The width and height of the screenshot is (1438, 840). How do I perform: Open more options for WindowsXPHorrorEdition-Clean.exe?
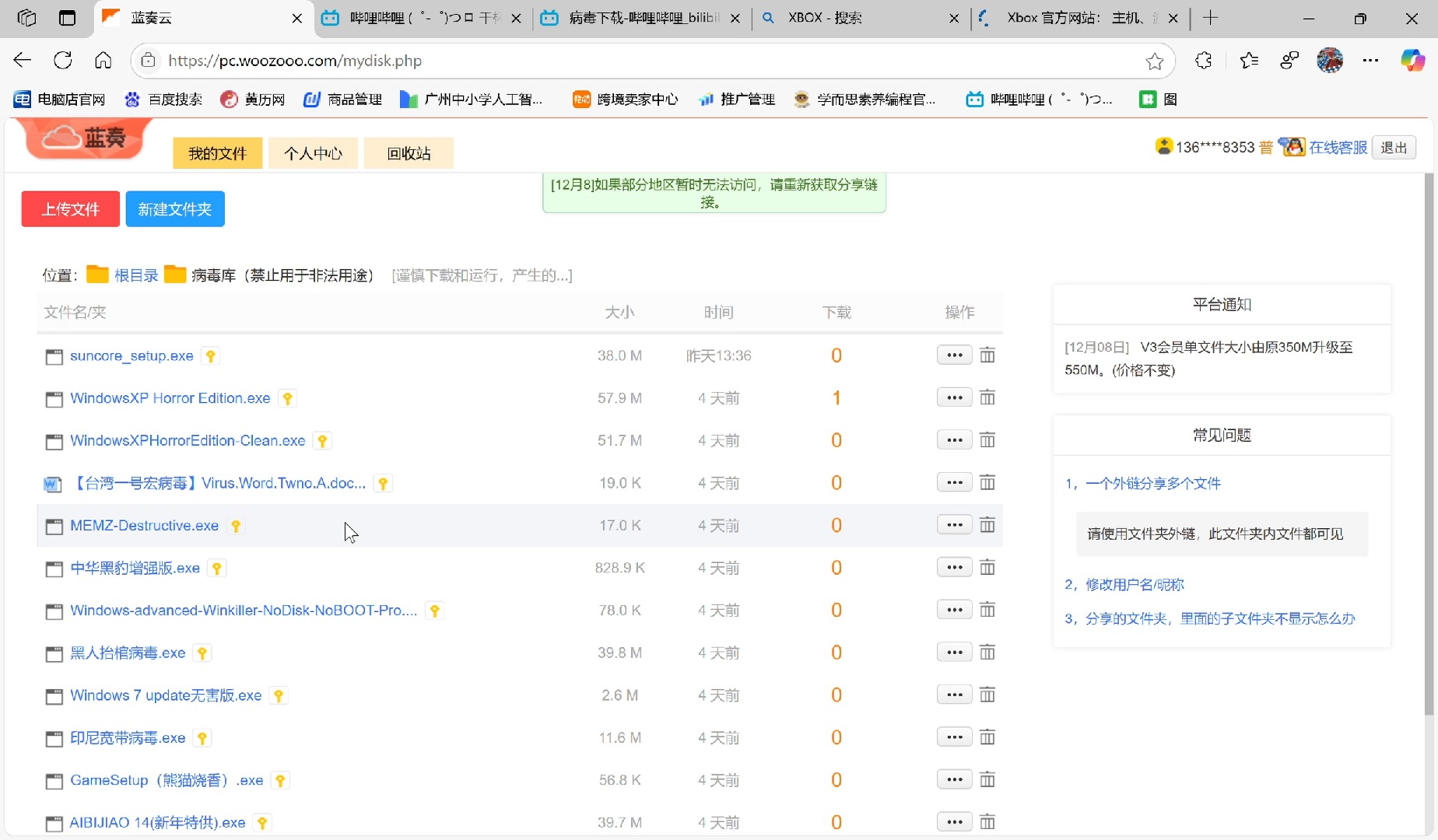tap(955, 440)
